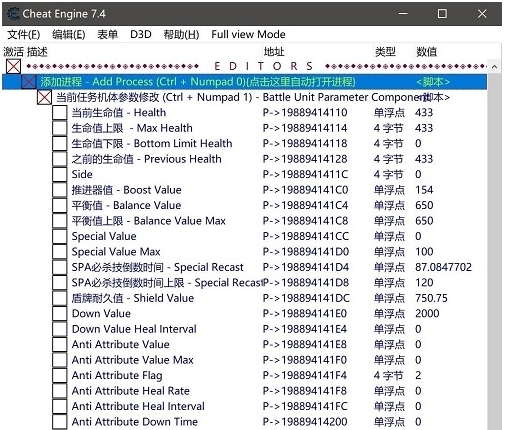Screen dimensions: 505x430
Task: Sort by the 地址 column header
Action: point(274,52)
